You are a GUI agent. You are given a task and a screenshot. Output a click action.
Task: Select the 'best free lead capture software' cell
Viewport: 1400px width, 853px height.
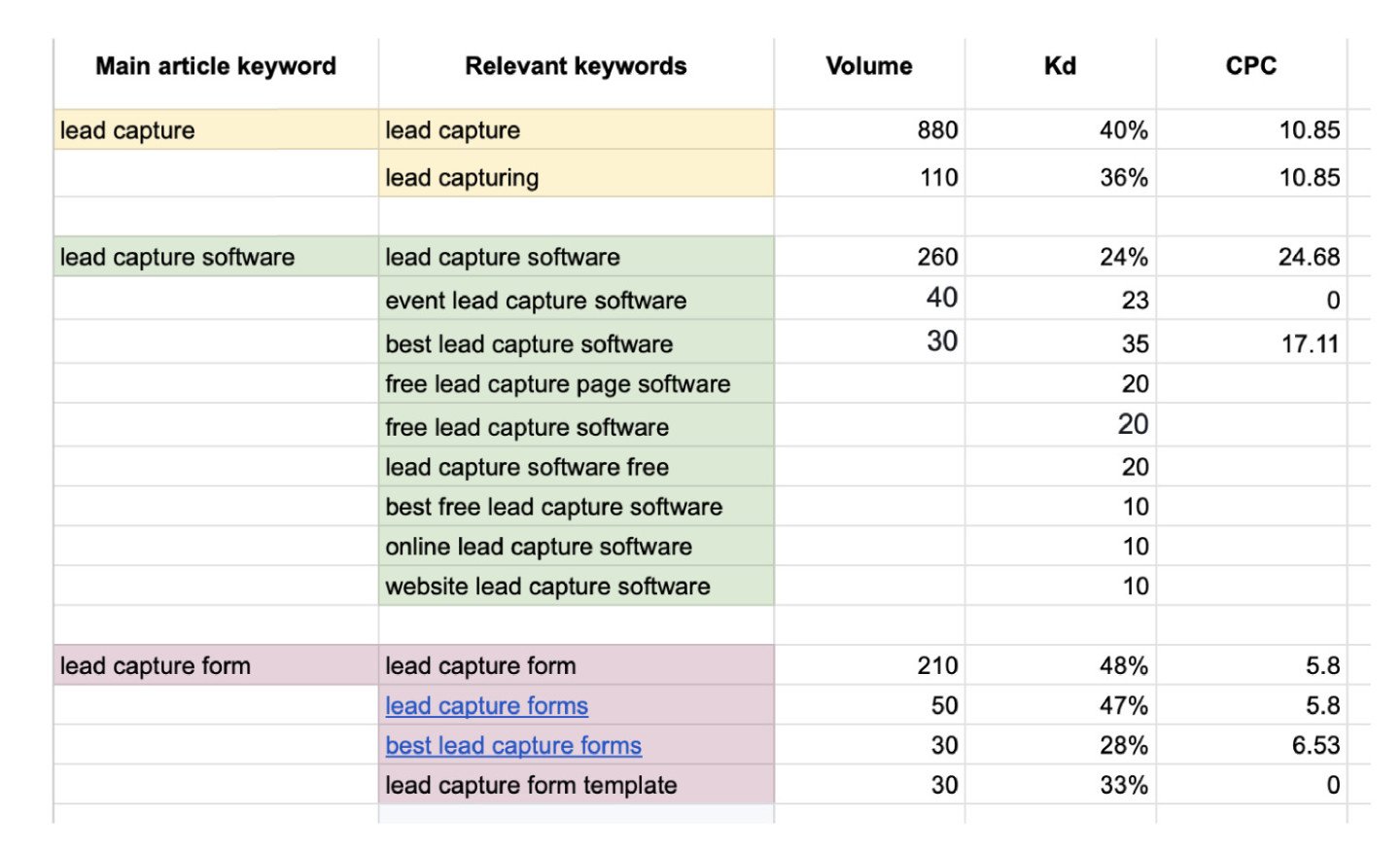point(577,507)
